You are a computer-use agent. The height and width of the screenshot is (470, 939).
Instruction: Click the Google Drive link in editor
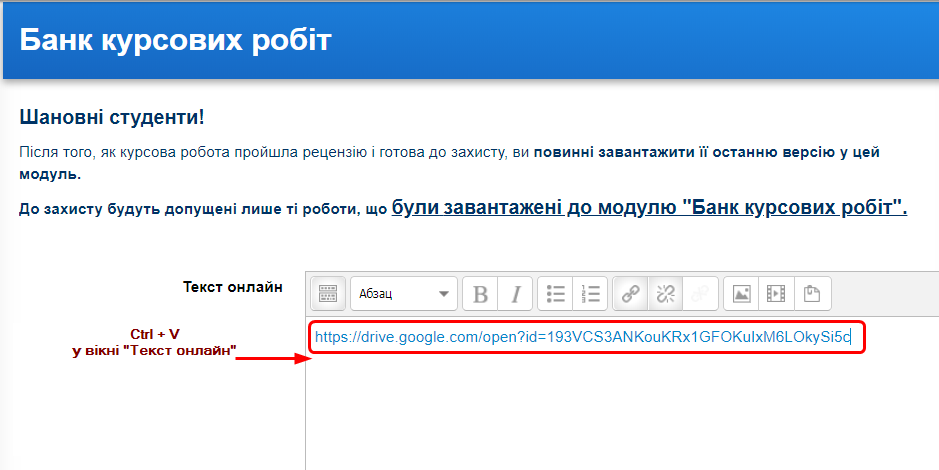pyautogui.click(x=582, y=337)
